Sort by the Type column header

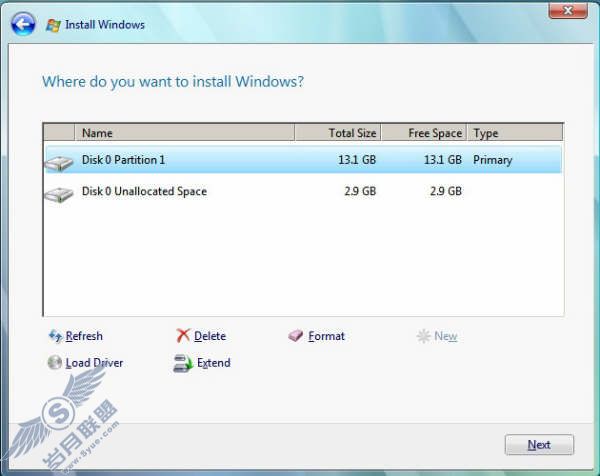tap(515, 133)
